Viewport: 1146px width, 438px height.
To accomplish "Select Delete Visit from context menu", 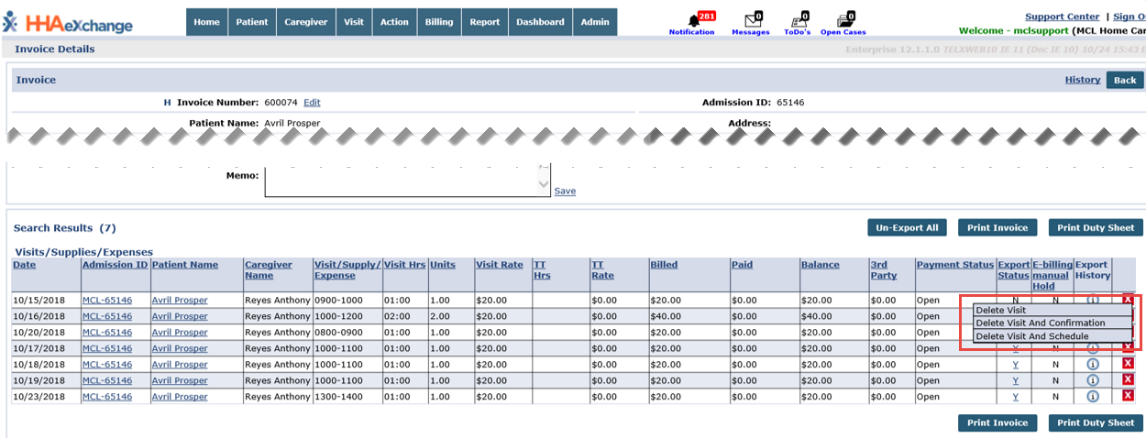I will click(x=1000, y=310).
